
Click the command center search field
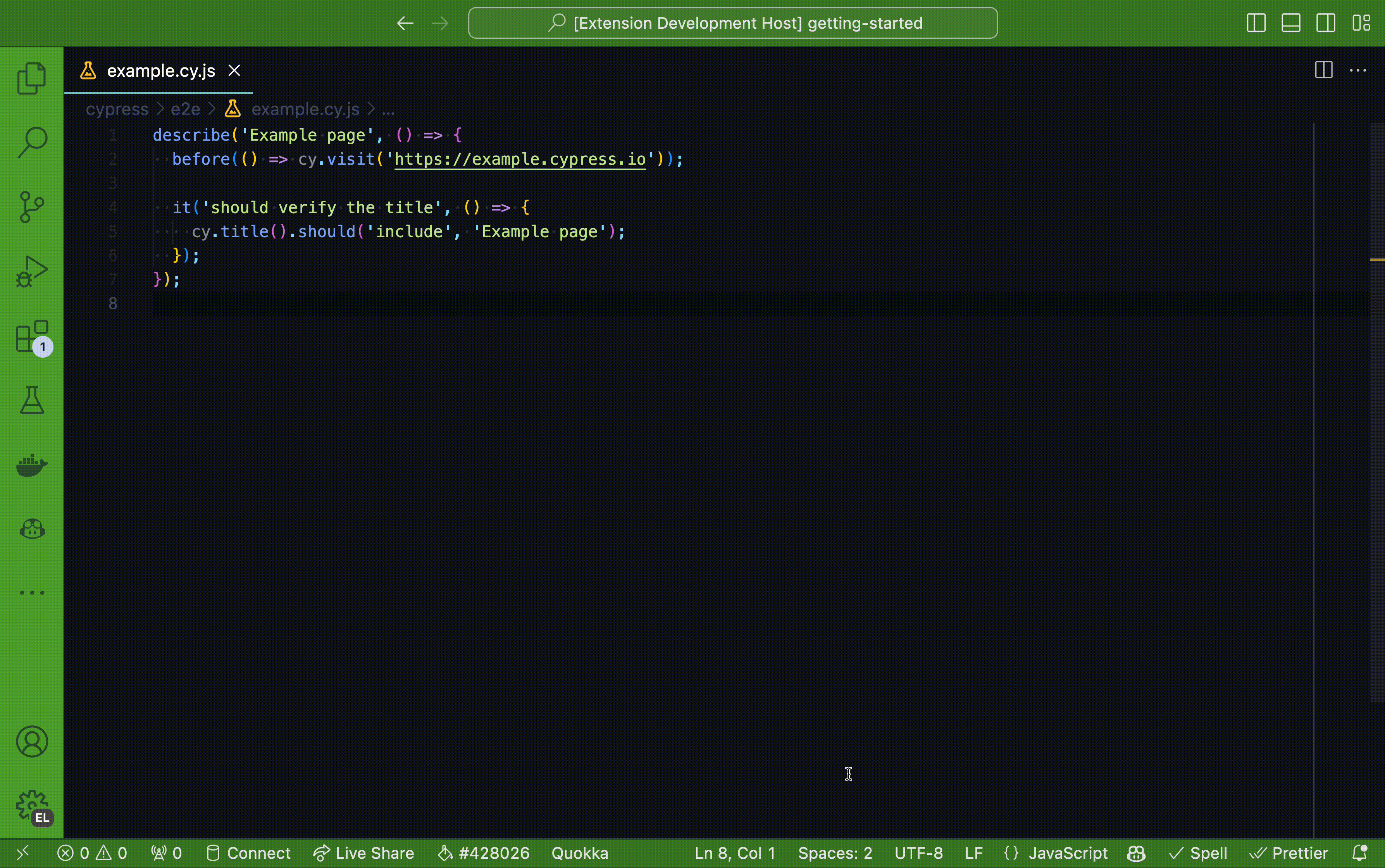click(732, 23)
